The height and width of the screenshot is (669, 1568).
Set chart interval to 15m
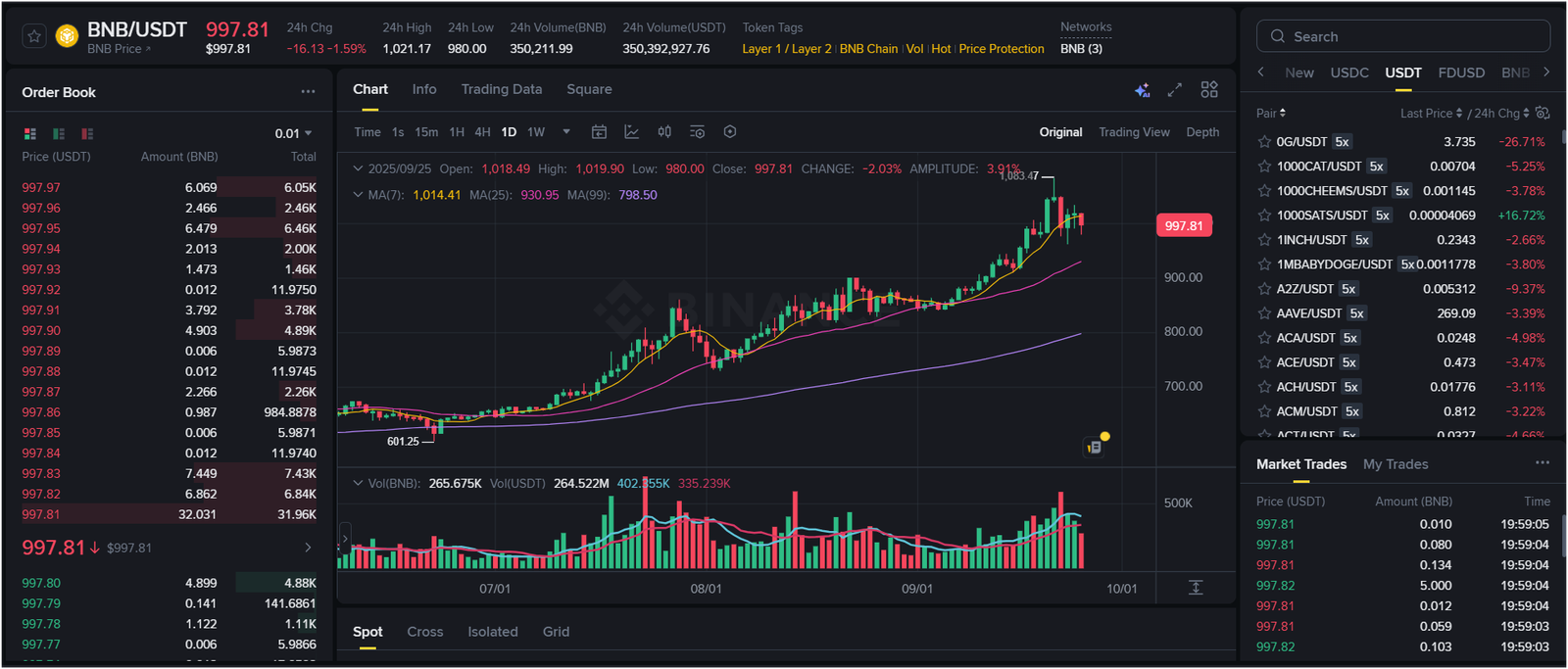click(426, 132)
